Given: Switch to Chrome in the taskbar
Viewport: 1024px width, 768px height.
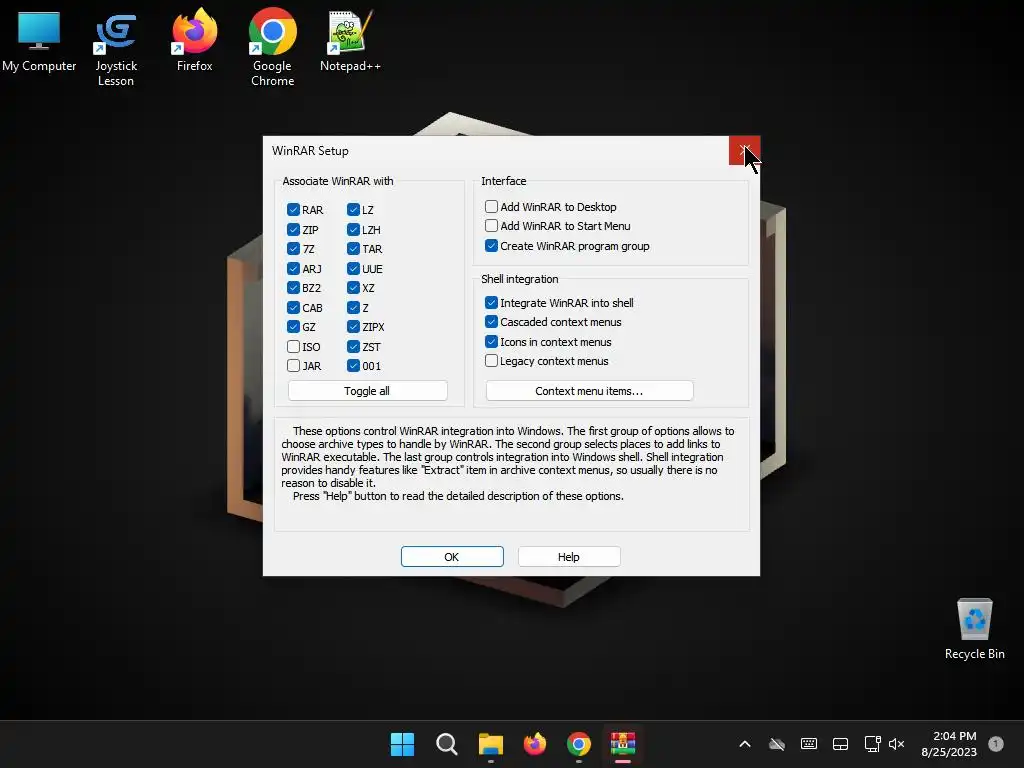Looking at the screenshot, I should click(579, 744).
